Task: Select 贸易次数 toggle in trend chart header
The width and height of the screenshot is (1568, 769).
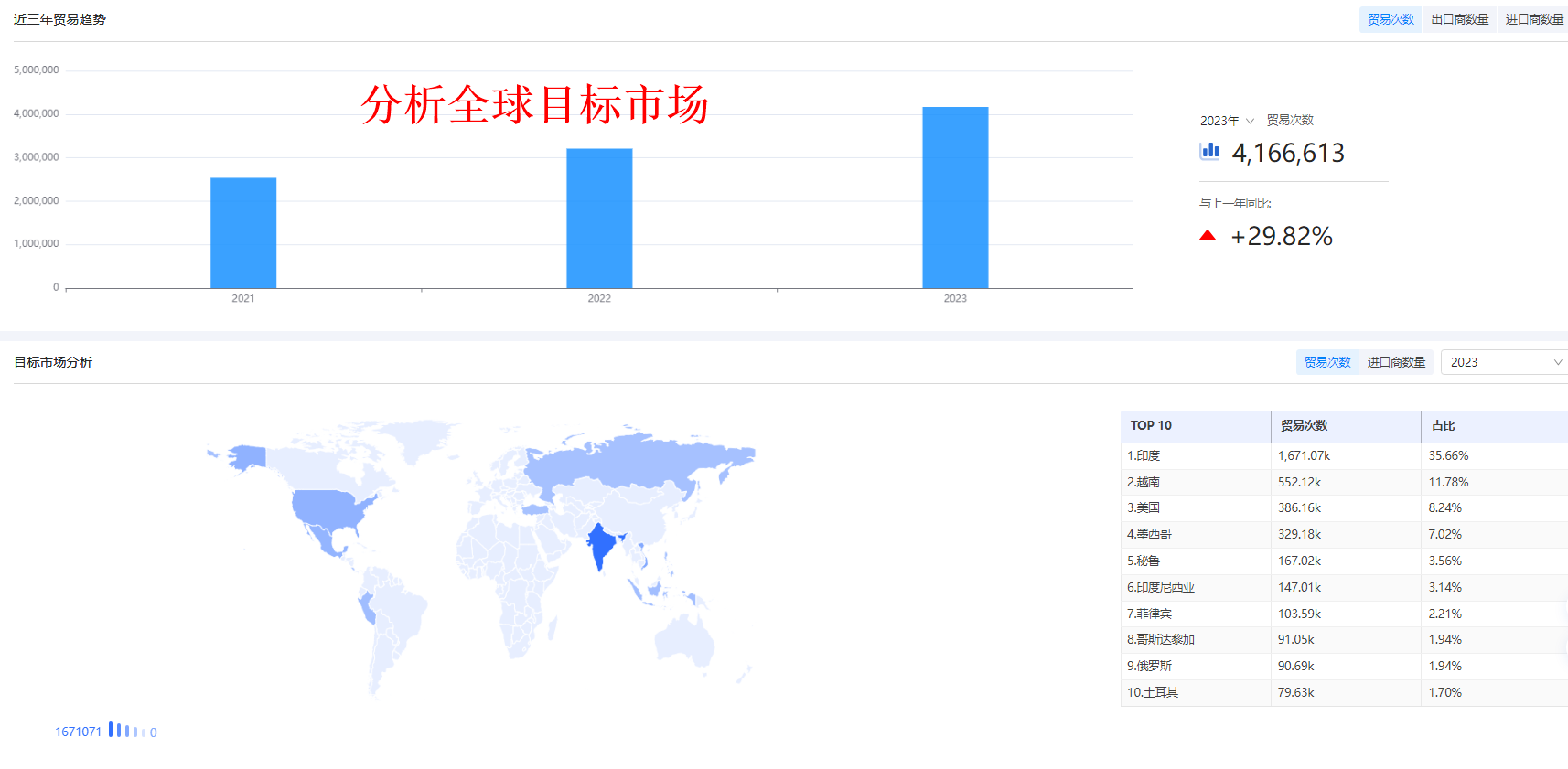Action: tap(1391, 19)
